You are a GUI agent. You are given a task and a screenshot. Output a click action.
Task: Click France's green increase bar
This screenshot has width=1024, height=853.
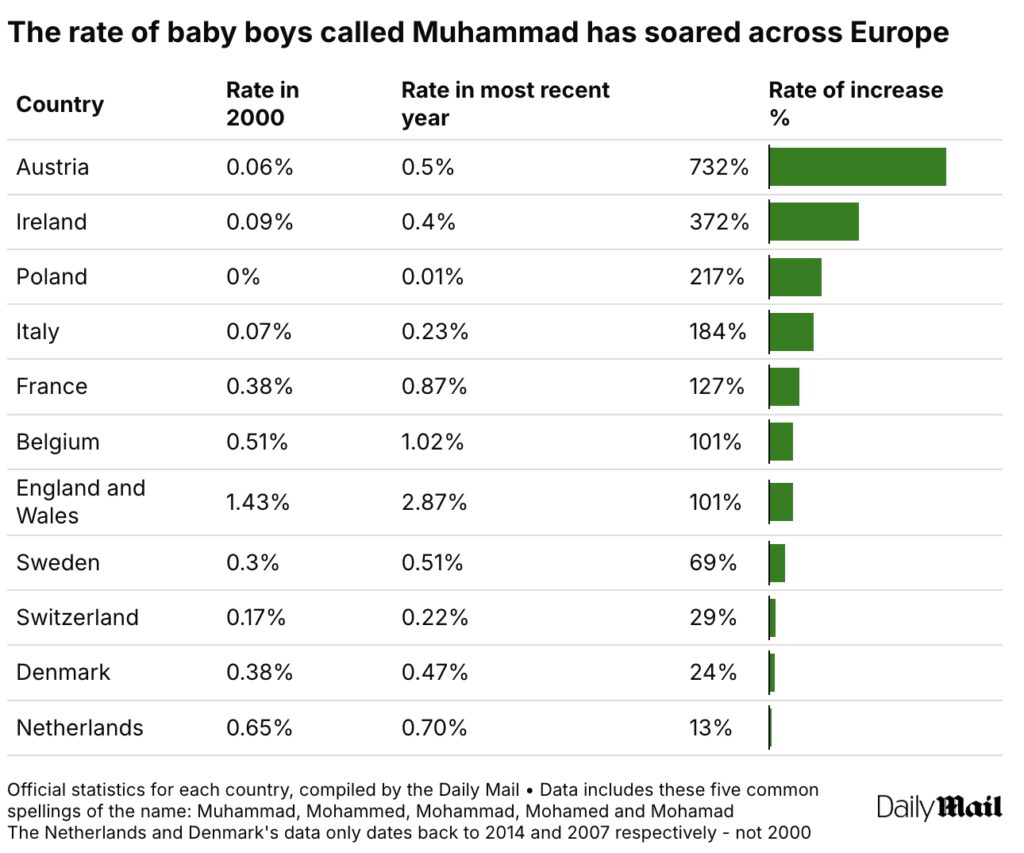click(784, 387)
